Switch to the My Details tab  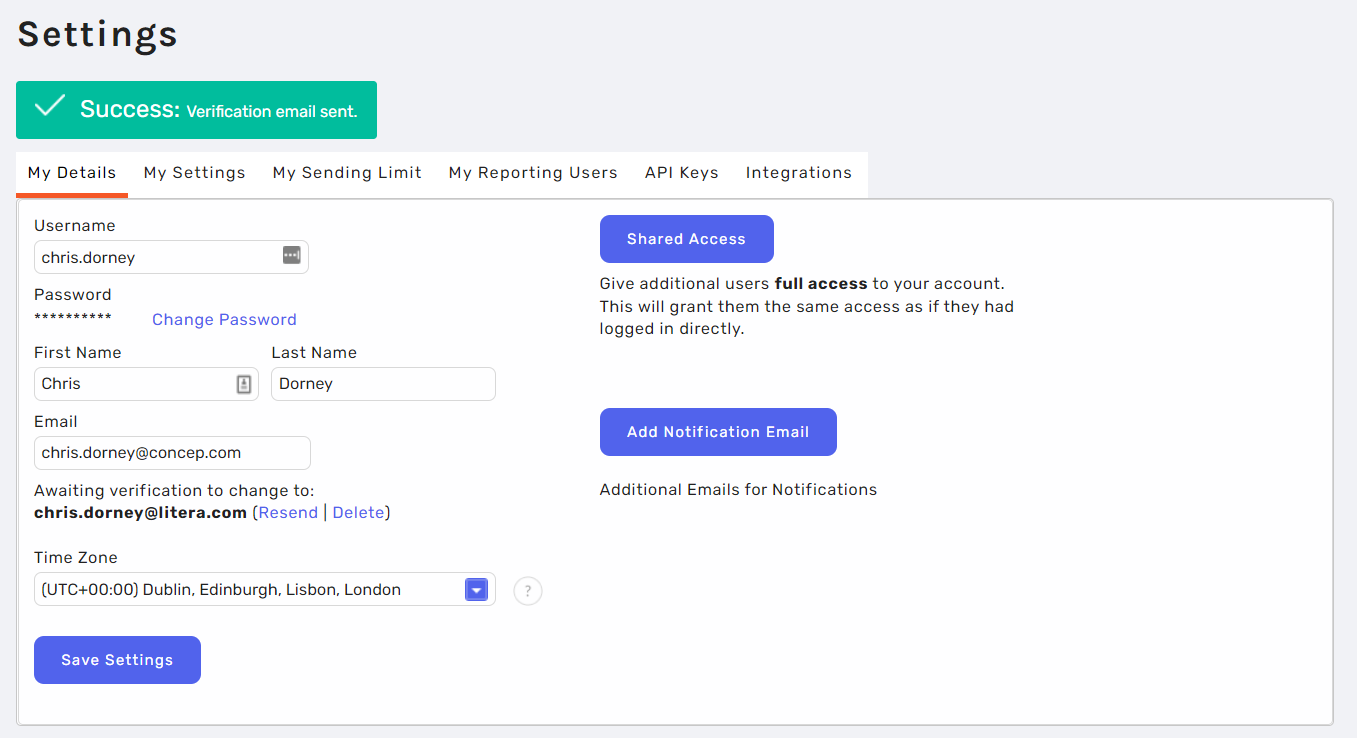click(x=72, y=173)
